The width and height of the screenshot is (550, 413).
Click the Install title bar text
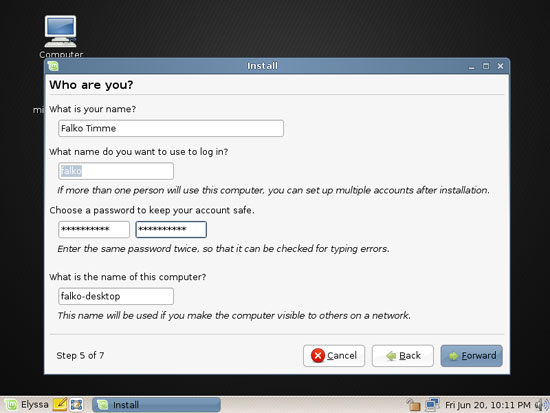262,66
